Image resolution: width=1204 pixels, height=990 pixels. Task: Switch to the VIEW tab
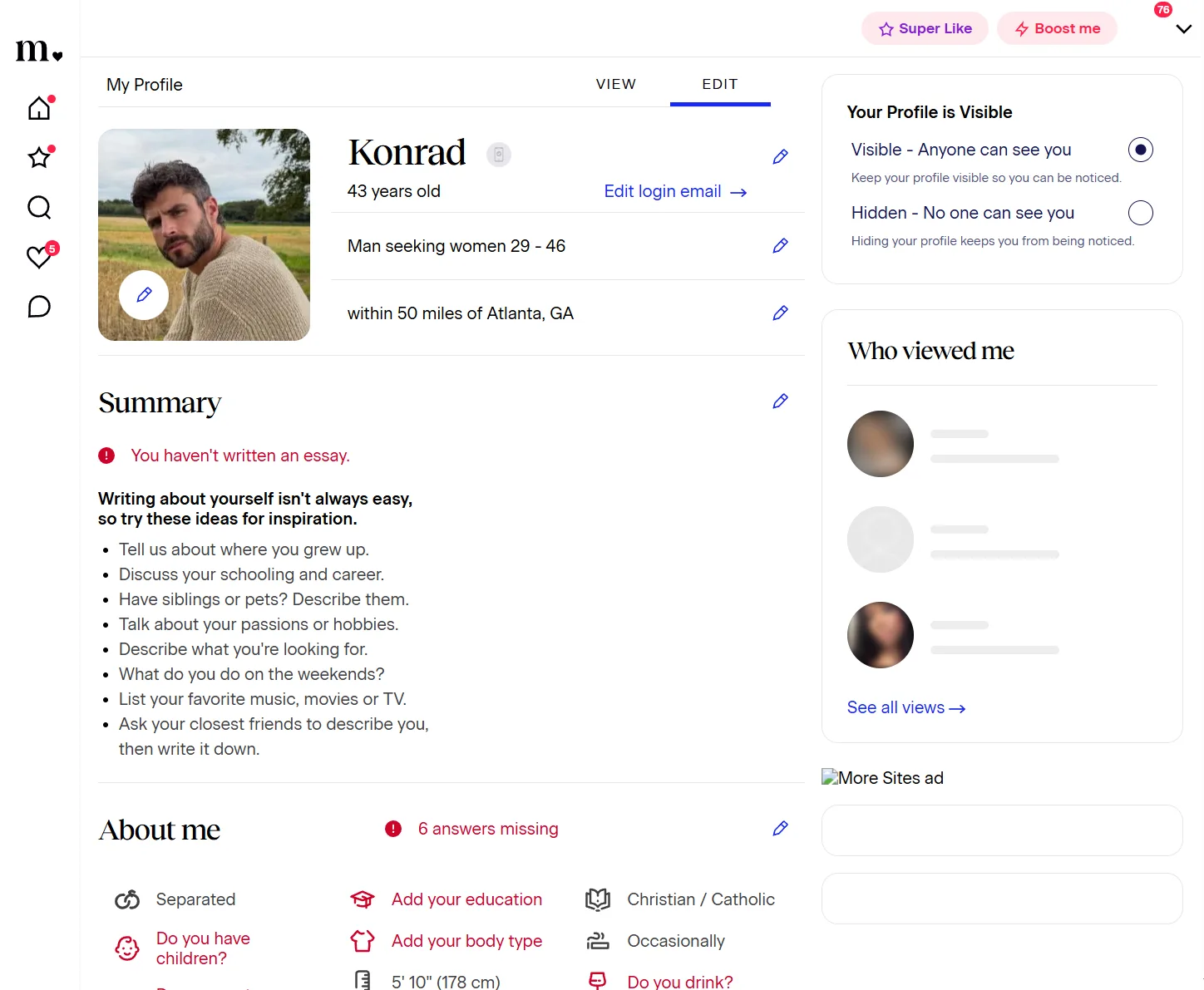click(x=616, y=84)
